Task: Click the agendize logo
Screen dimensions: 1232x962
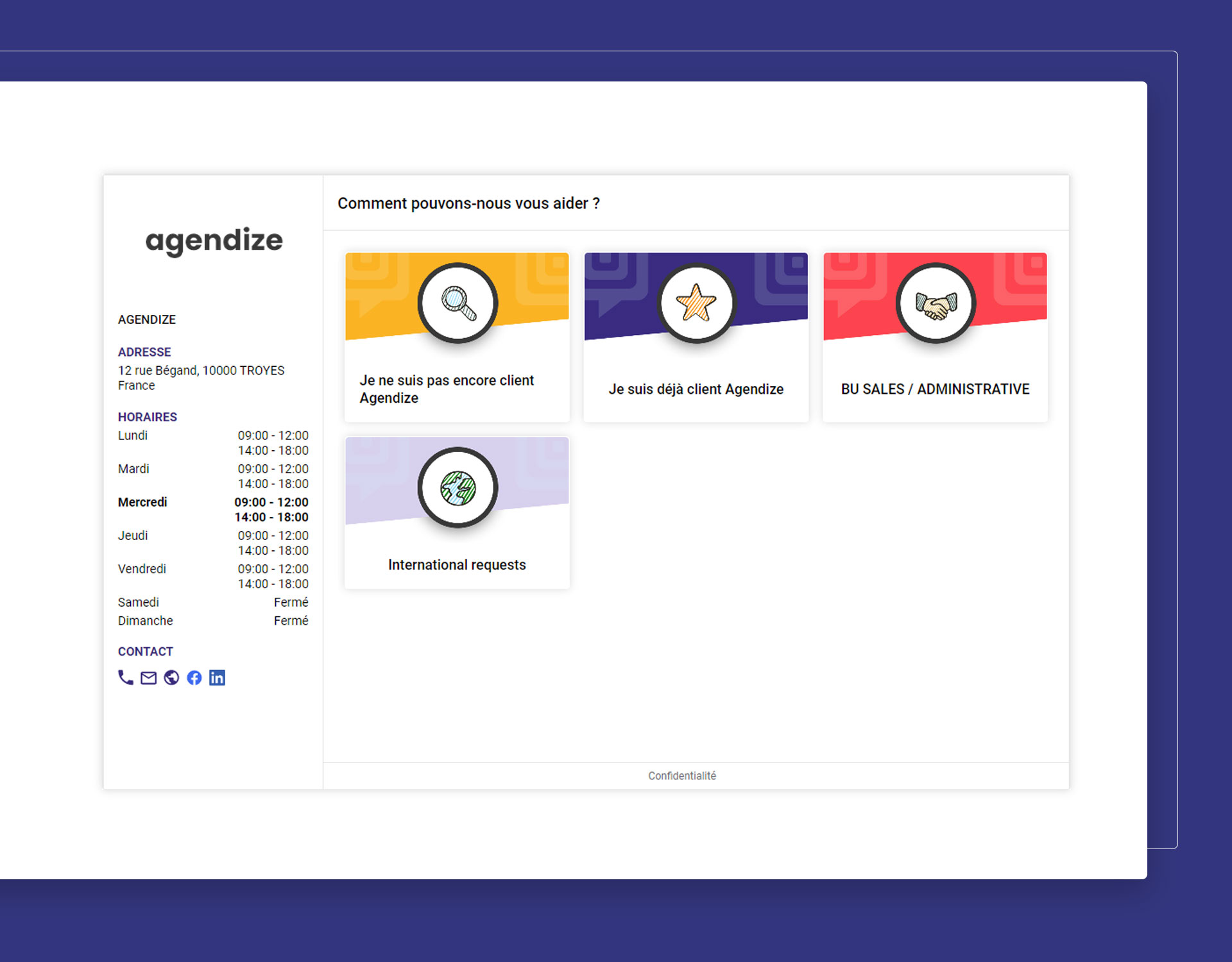Action: (x=214, y=241)
